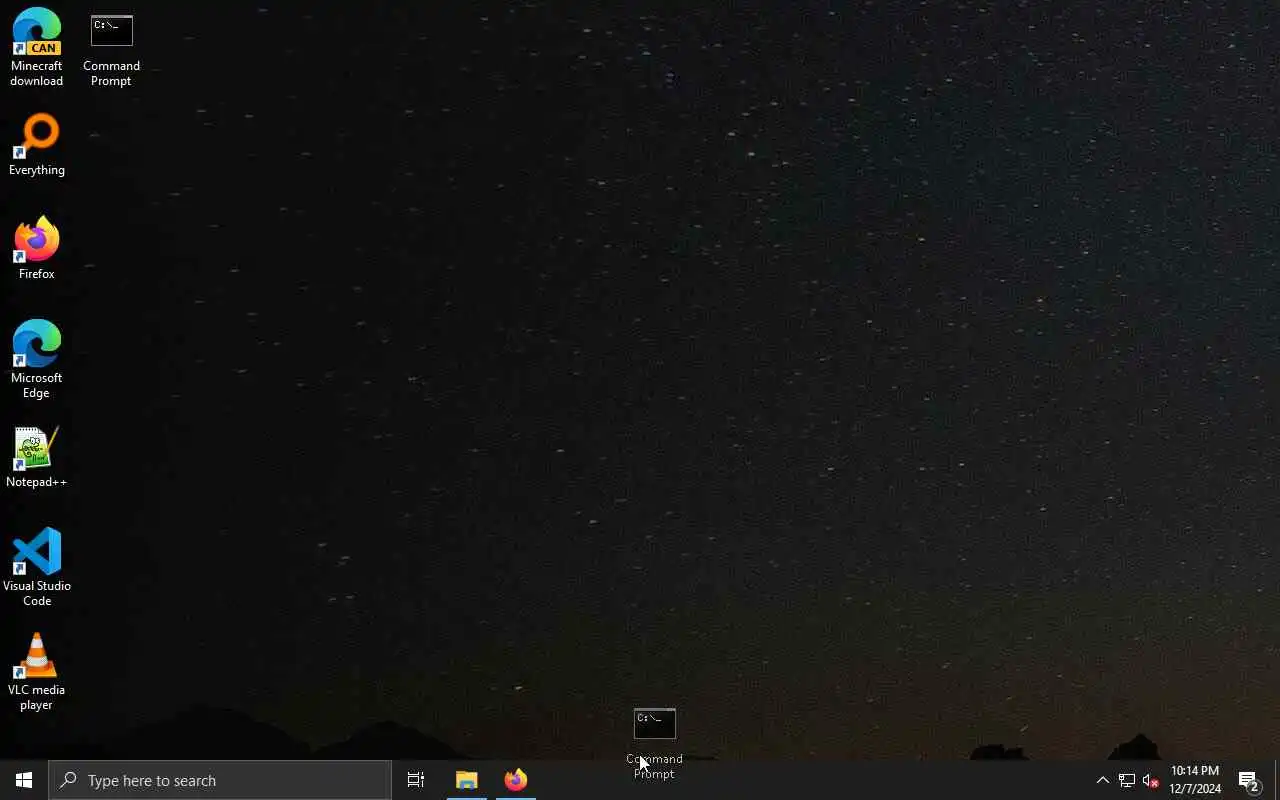
Task: Open the clock showing 10:14 PM
Action: pyautogui.click(x=1195, y=780)
